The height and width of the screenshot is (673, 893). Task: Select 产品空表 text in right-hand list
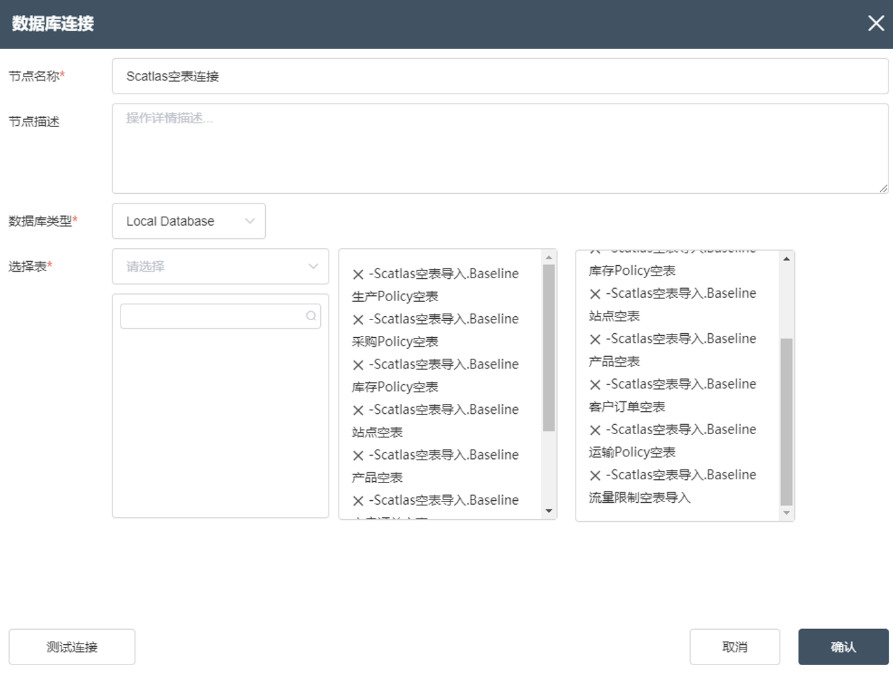click(614, 362)
